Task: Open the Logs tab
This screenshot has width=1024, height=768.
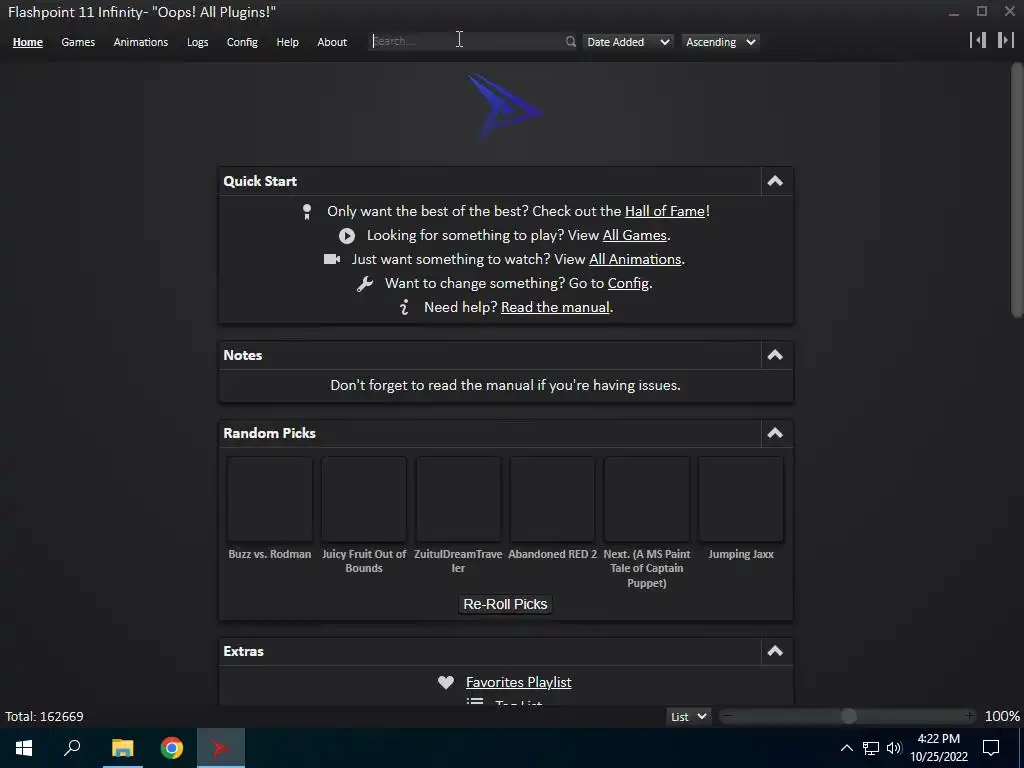Action: [197, 42]
